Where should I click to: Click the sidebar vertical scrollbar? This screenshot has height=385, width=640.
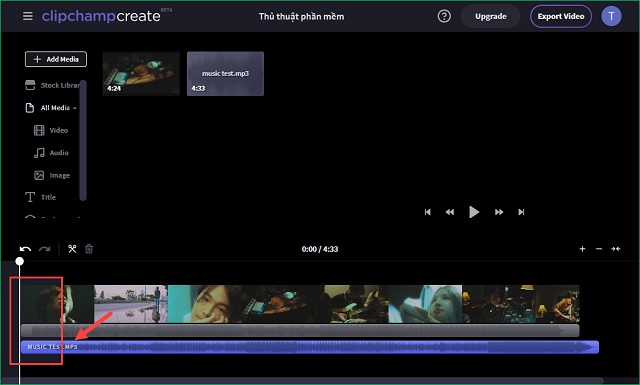pyautogui.click(x=83, y=140)
